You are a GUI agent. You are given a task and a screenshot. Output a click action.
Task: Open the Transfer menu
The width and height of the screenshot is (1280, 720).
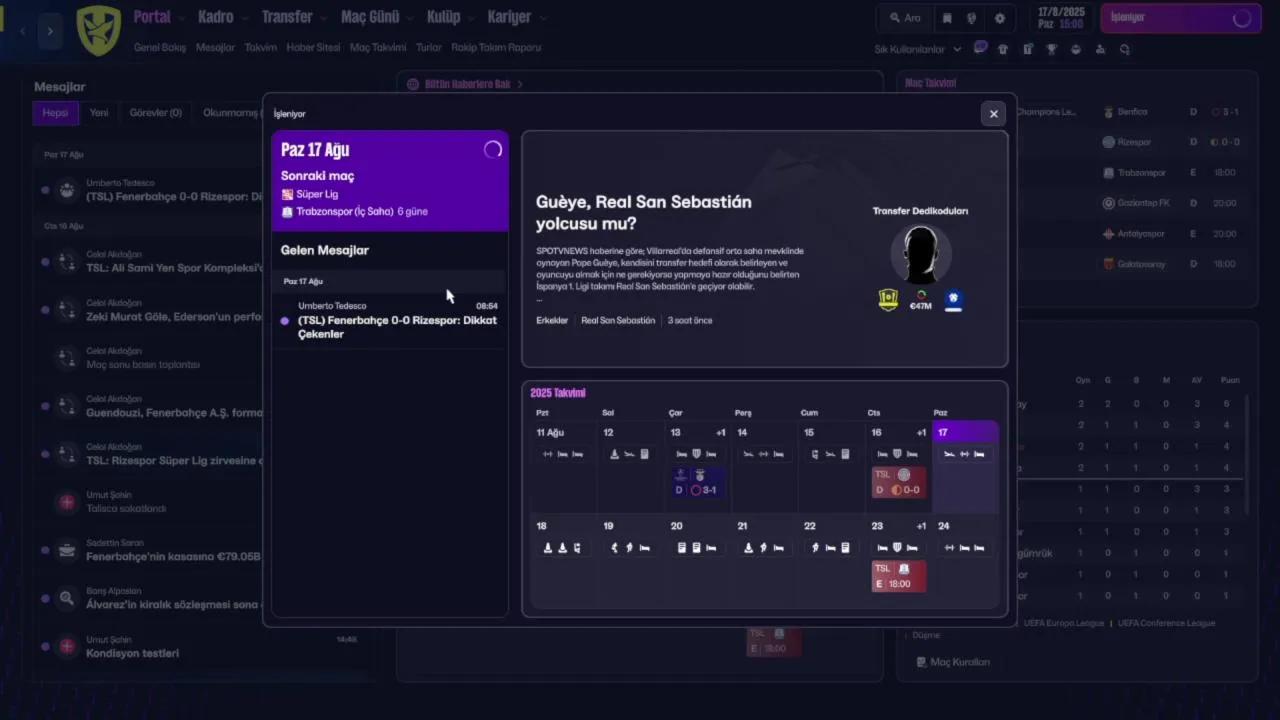(287, 17)
